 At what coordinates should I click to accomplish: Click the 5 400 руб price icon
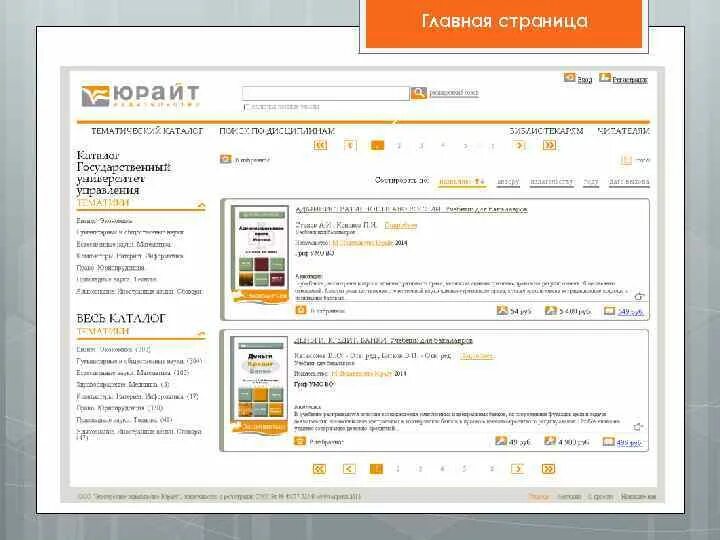550,311
